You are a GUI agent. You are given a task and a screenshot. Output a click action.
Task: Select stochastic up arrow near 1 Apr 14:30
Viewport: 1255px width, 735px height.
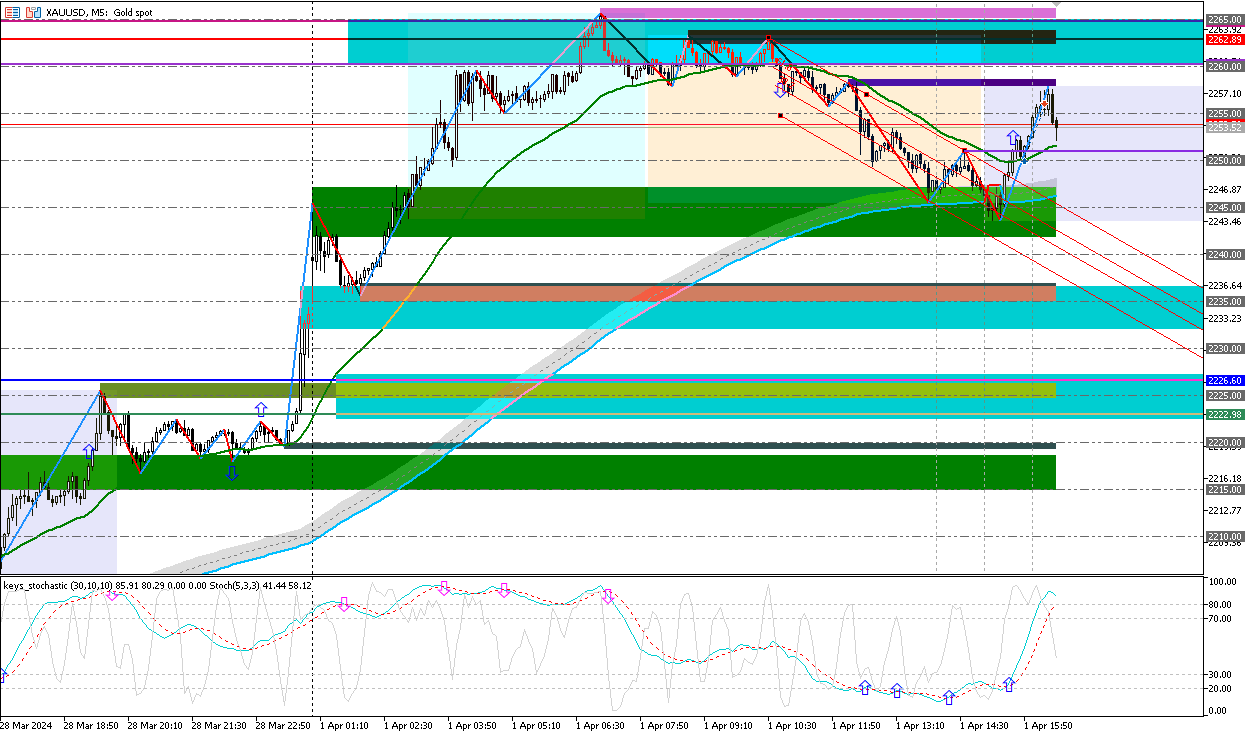[1009, 684]
